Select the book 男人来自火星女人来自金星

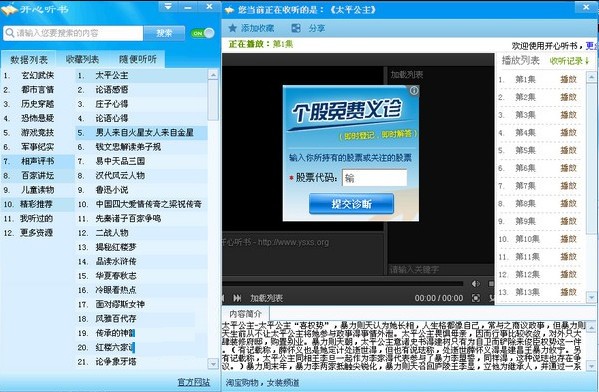point(141,133)
